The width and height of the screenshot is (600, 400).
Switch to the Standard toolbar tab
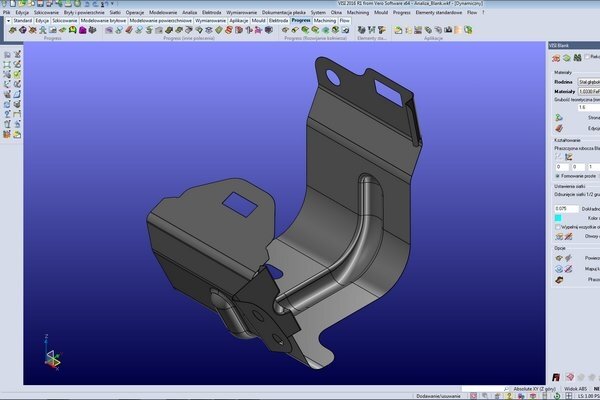pos(23,21)
